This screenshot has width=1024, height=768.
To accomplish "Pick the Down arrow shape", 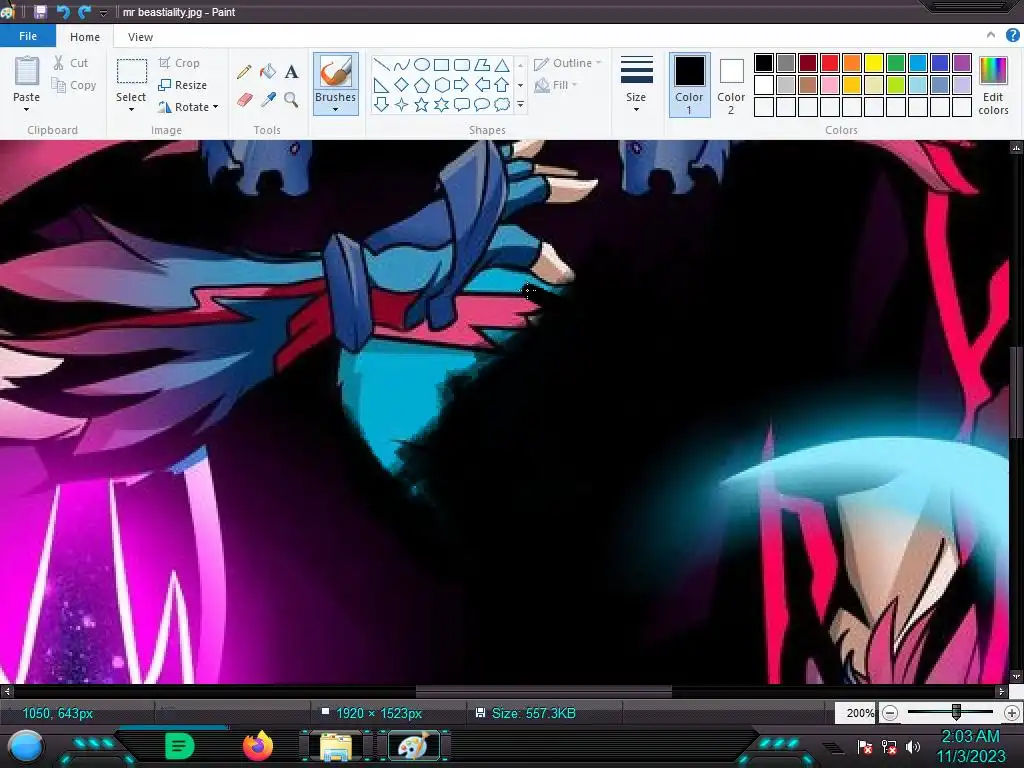I will point(381,104).
